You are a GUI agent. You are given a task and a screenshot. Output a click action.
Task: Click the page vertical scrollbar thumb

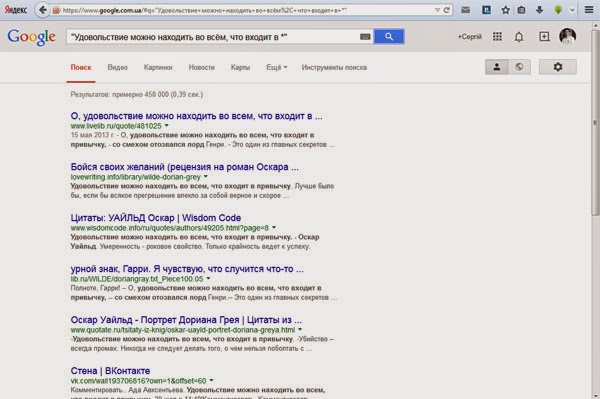coord(595,122)
